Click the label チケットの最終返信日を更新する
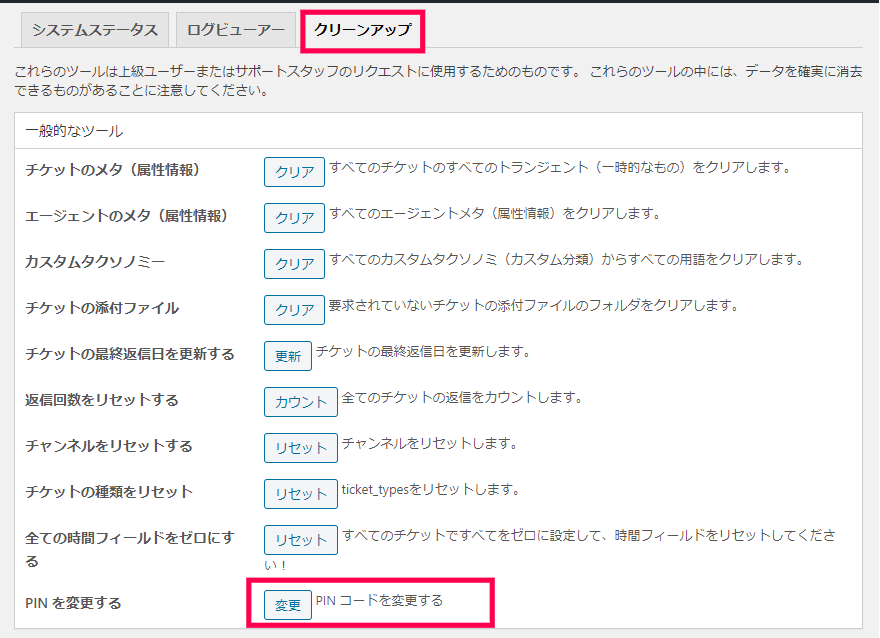 click(x=130, y=354)
